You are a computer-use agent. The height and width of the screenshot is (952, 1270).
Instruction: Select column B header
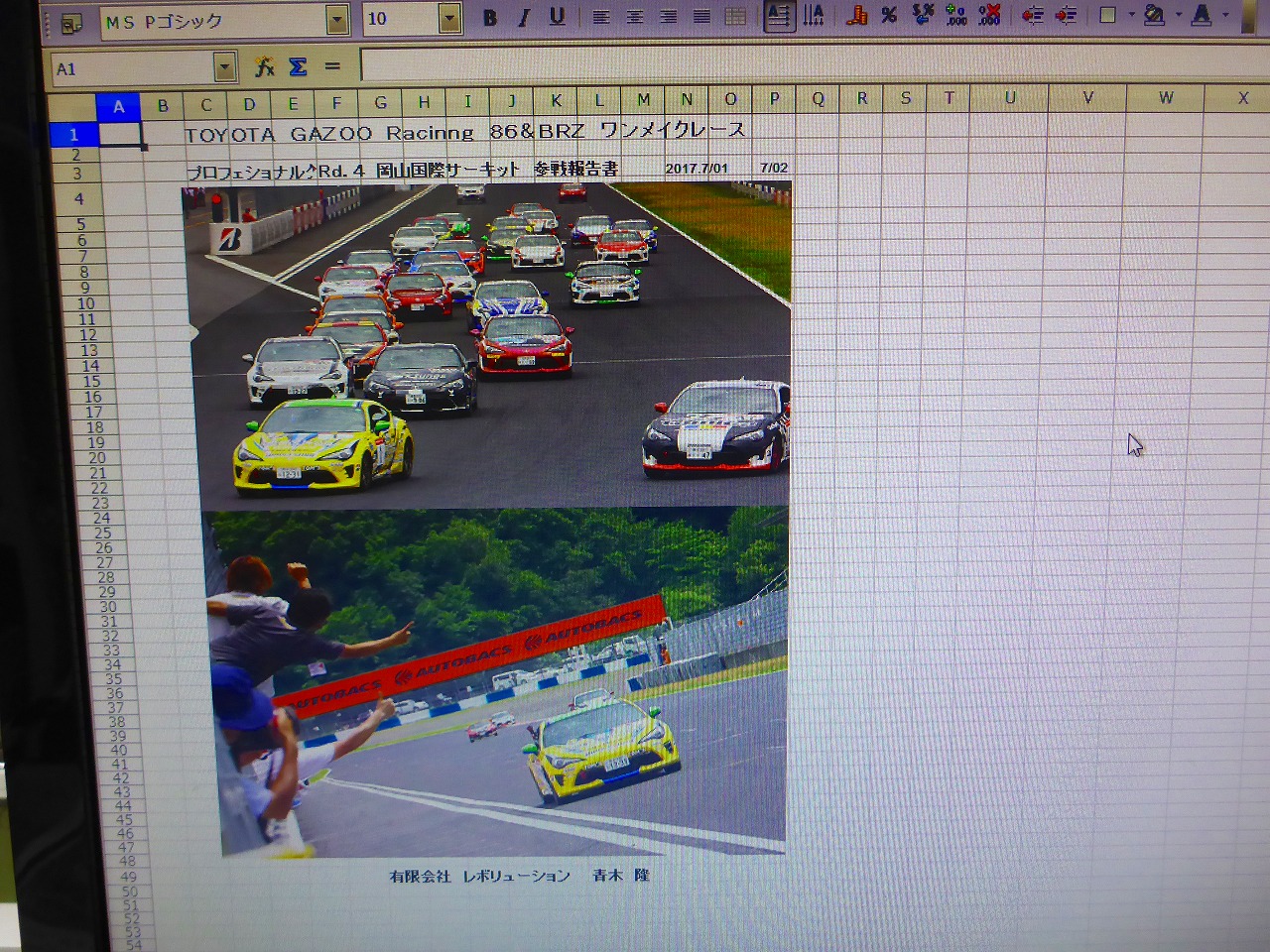coord(163,105)
